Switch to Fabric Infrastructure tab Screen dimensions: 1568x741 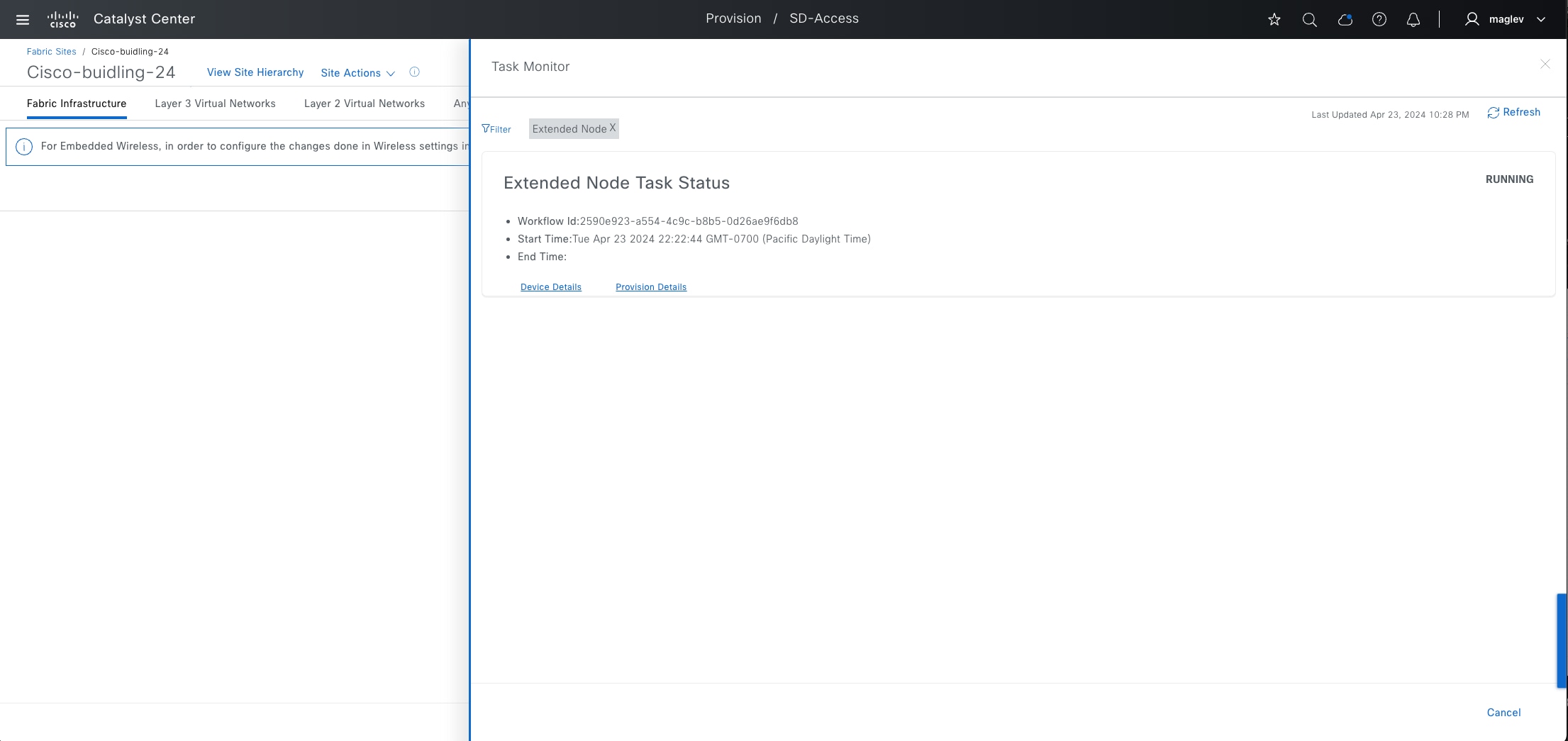click(77, 104)
